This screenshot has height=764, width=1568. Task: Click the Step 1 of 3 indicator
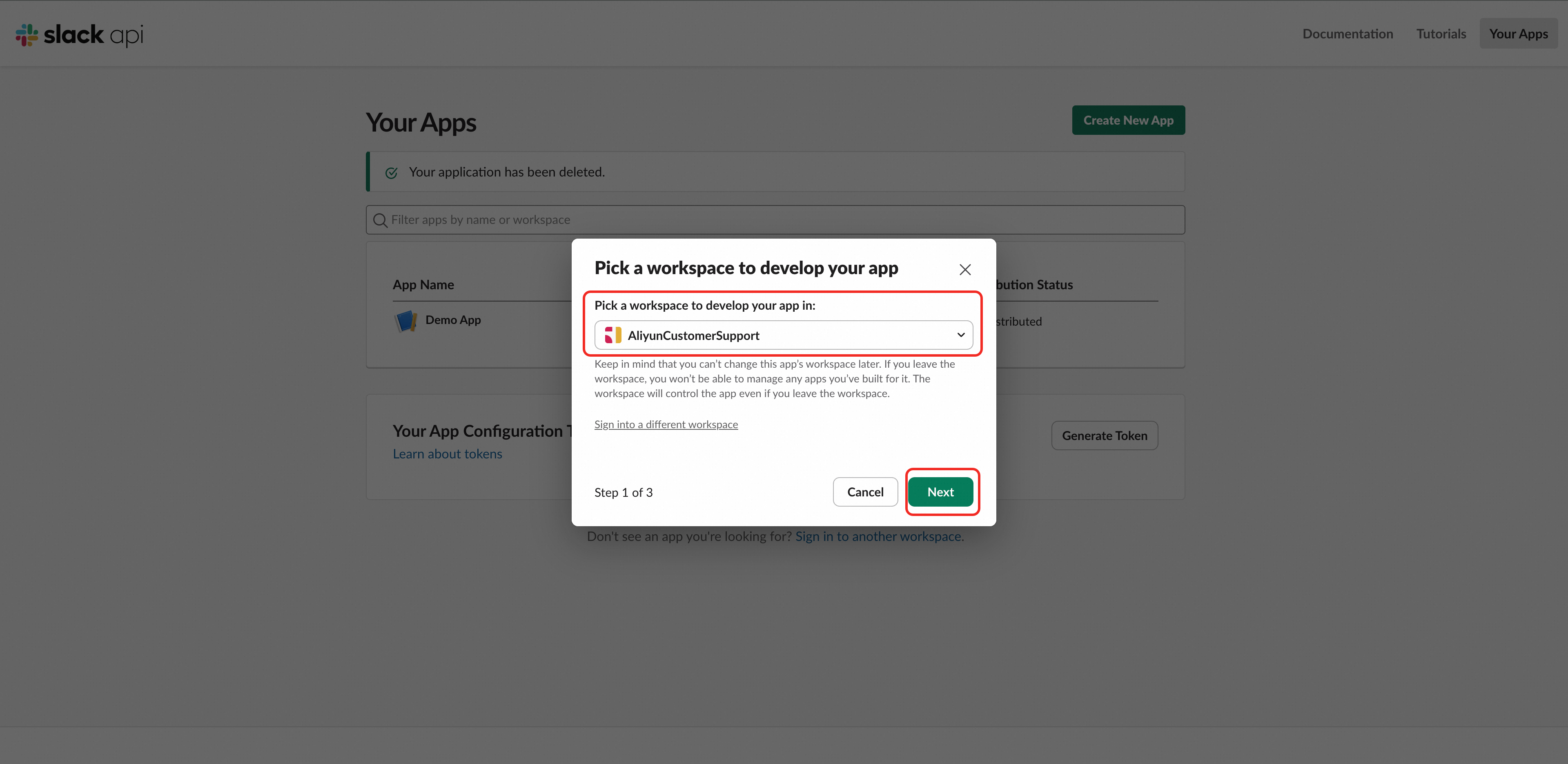pos(623,492)
